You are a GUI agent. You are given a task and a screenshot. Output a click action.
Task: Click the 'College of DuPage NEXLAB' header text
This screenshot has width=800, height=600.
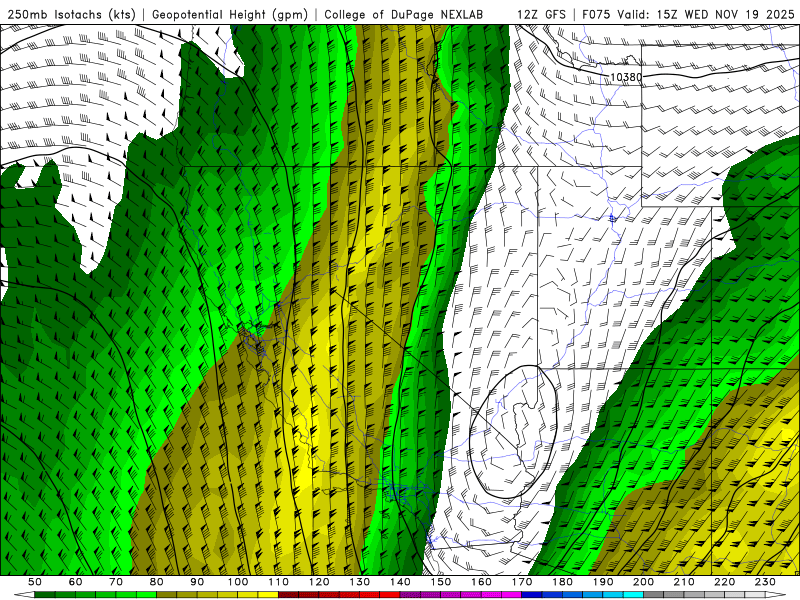point(404,15)
